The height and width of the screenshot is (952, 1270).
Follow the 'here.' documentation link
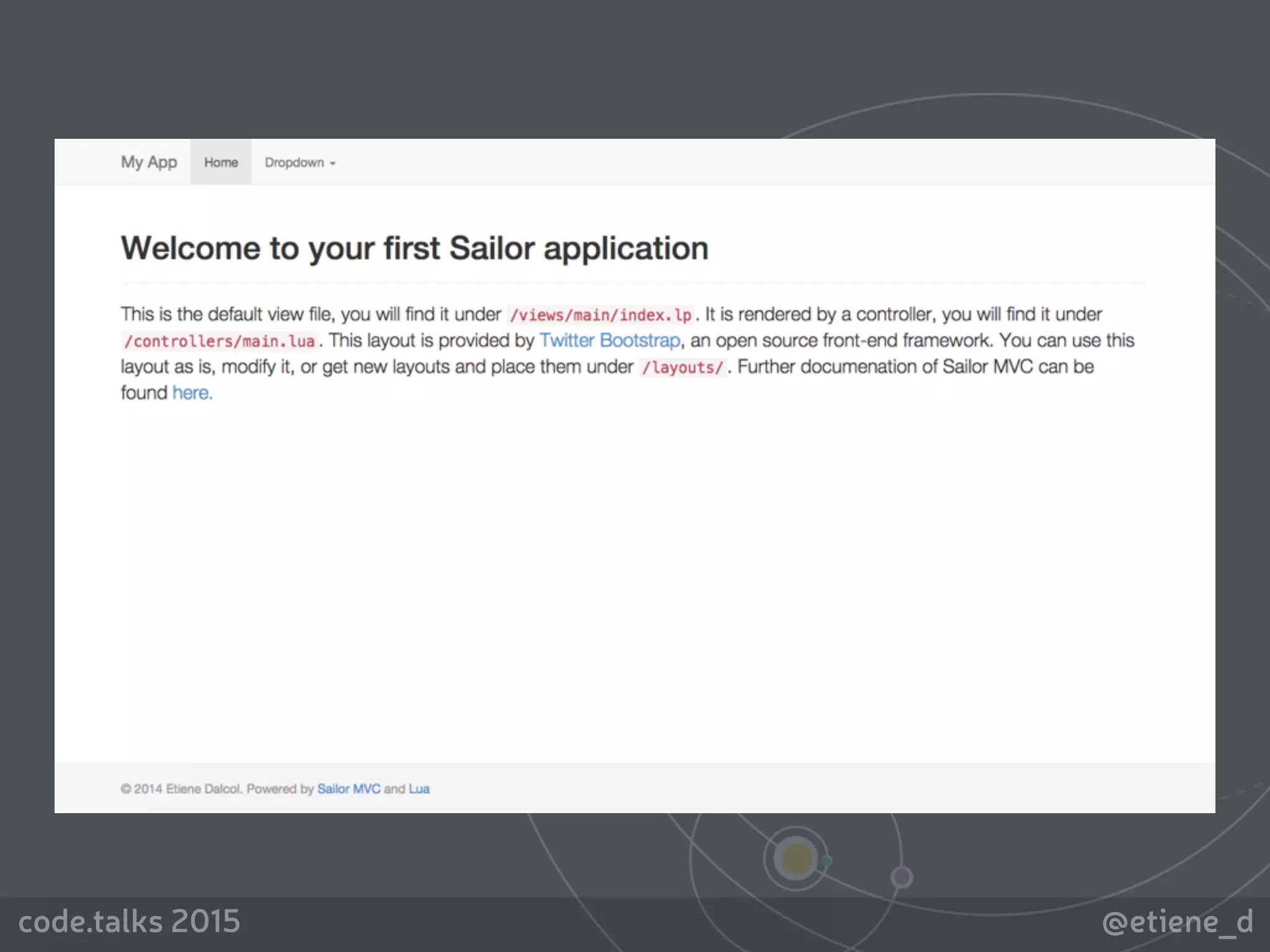[192, 393]
